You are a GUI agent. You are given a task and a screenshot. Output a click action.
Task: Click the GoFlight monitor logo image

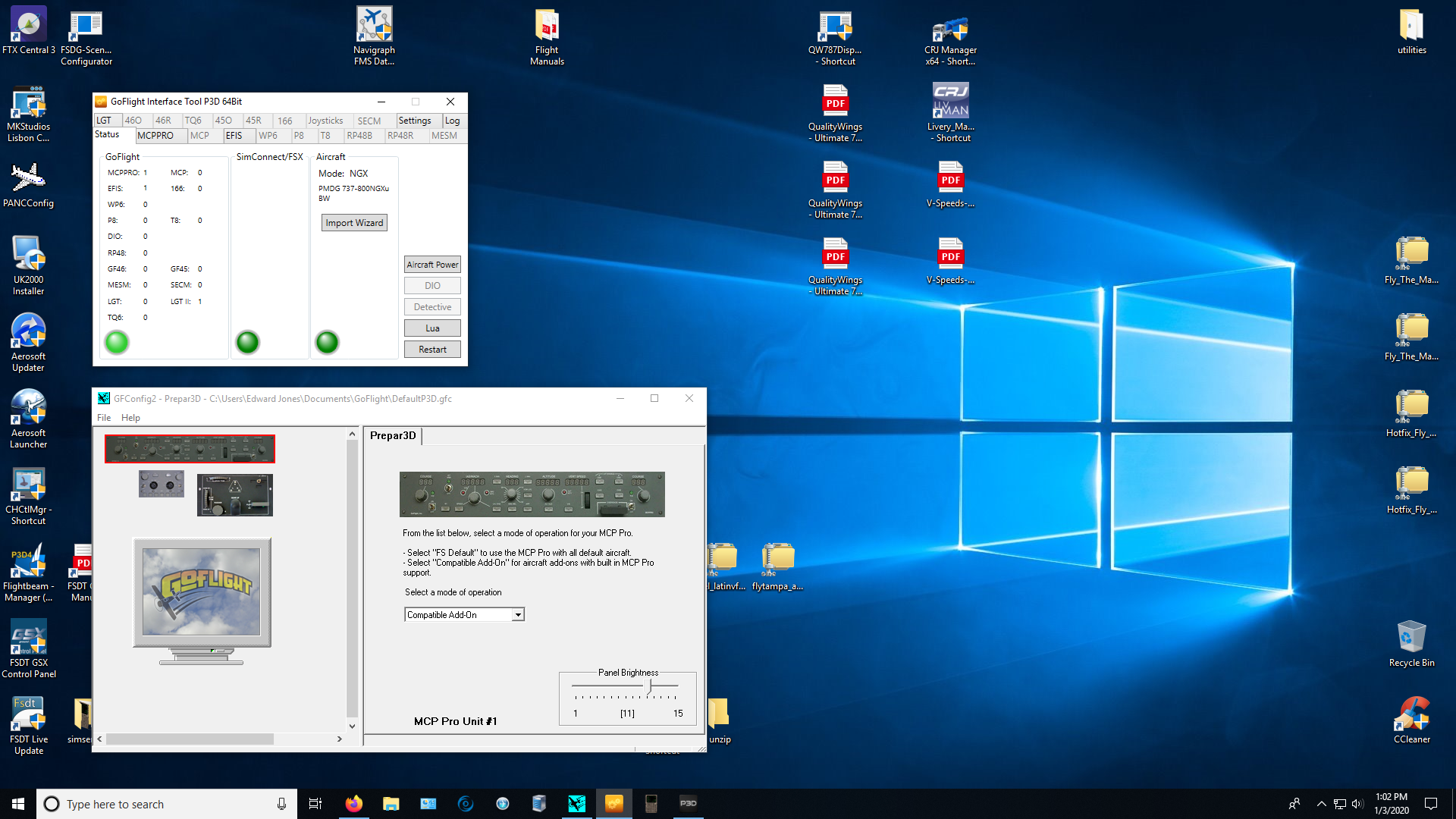(x=202, y=592)
